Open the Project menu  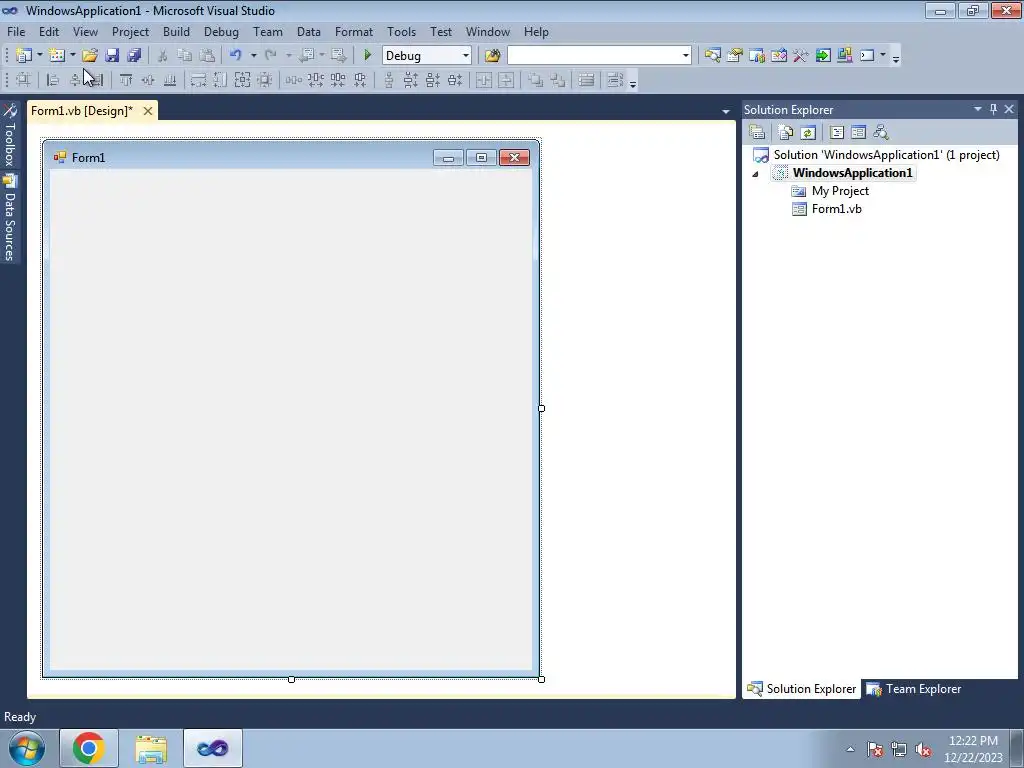click(130, 32)
